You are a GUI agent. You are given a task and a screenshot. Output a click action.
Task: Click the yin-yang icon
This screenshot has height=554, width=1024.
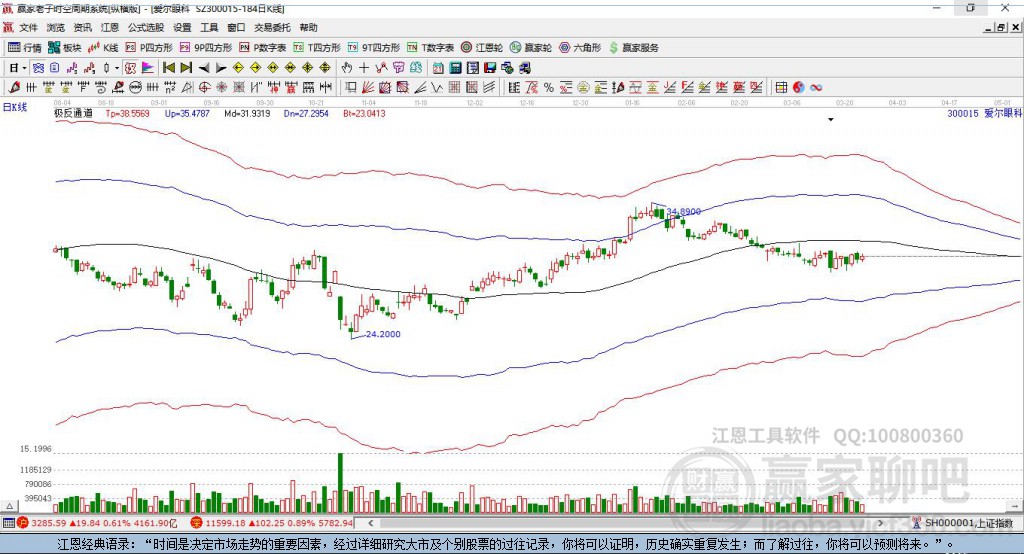798,88
